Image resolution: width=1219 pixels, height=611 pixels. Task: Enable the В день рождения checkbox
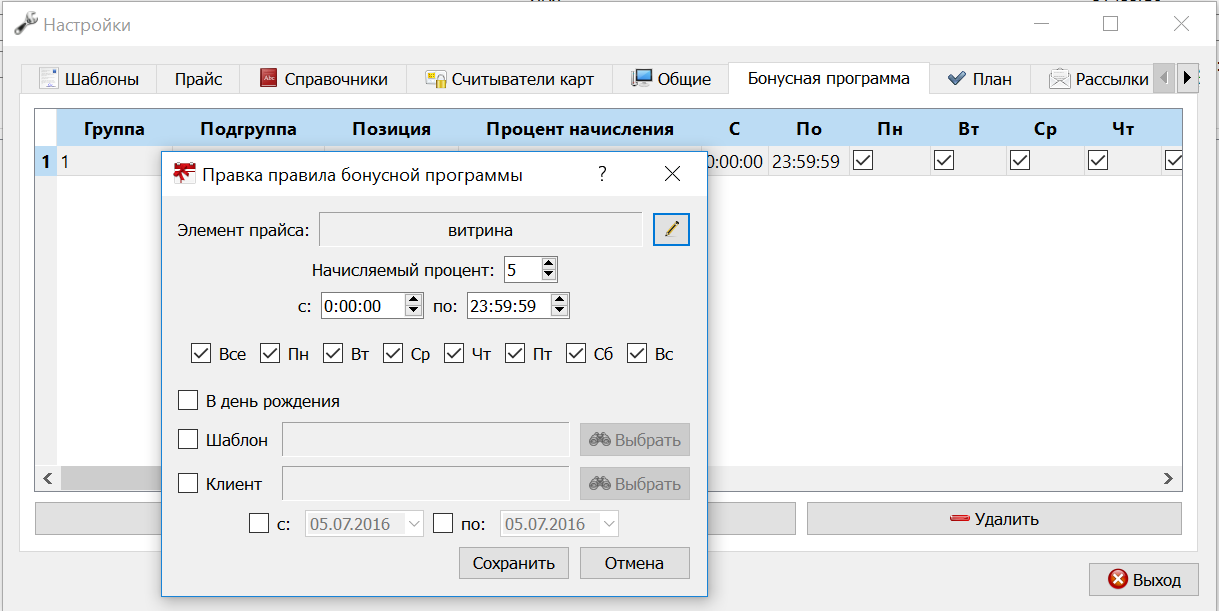[x=188, y=401]
